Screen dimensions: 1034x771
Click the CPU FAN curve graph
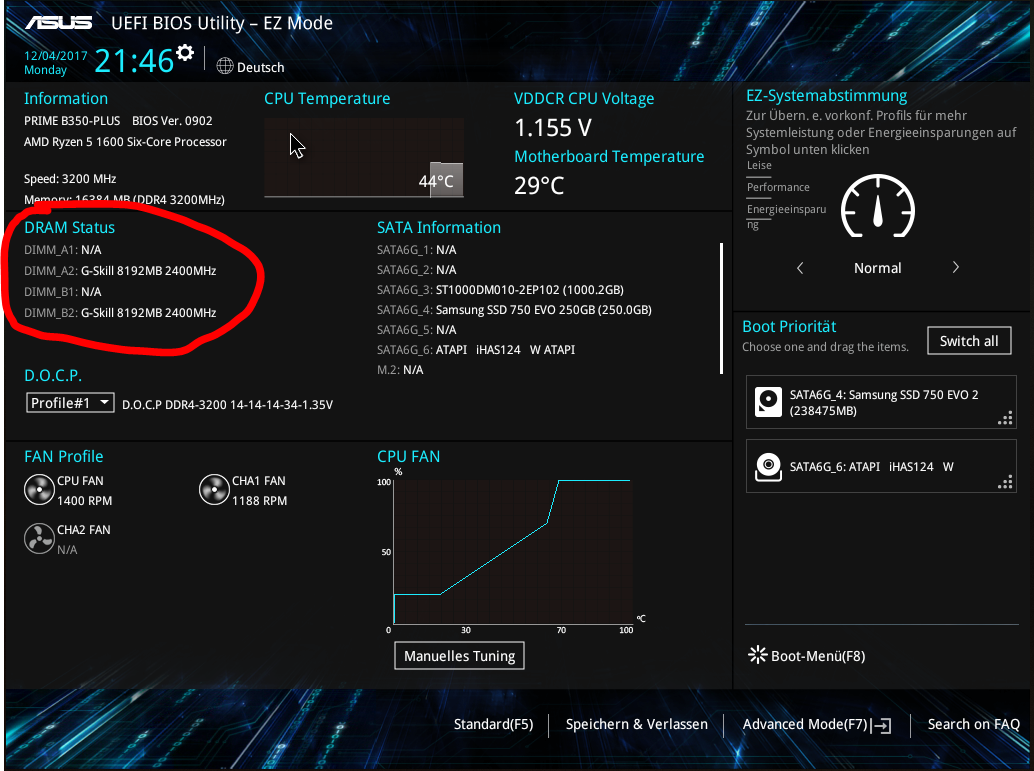(513, 551)
